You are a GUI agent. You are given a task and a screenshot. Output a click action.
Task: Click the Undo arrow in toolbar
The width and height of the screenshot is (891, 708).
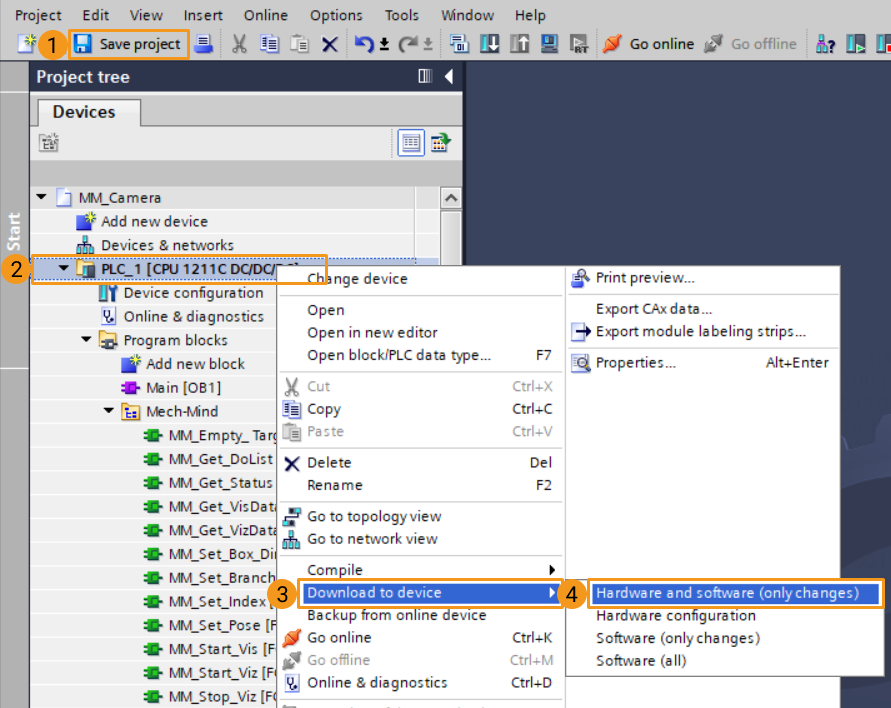[364, 44]
